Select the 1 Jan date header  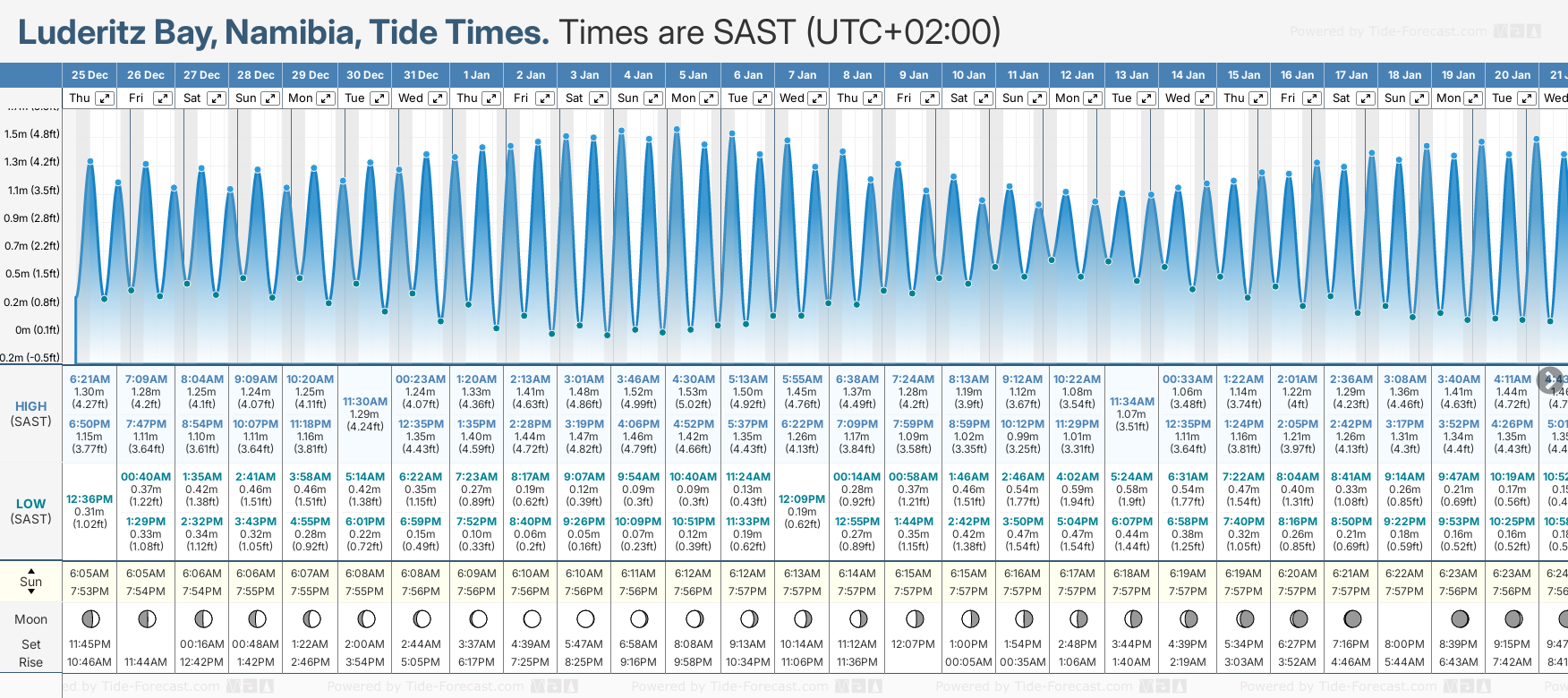[x=476, y=75]
